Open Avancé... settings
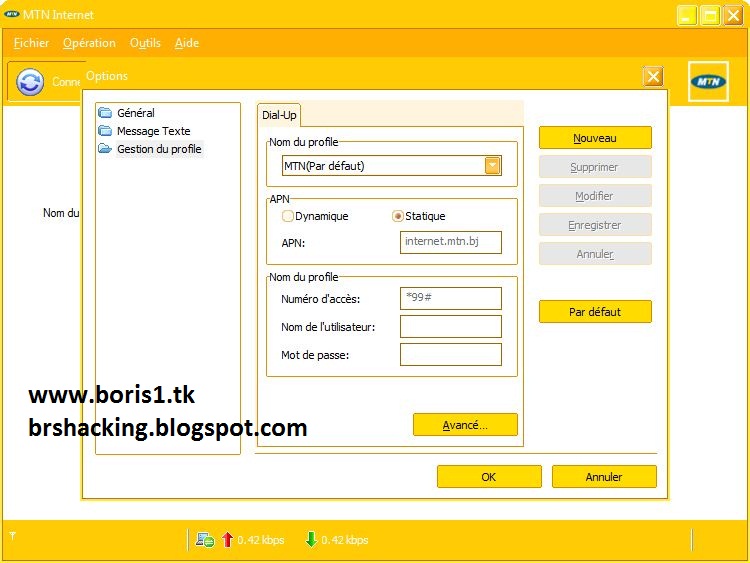 point(465,425)
